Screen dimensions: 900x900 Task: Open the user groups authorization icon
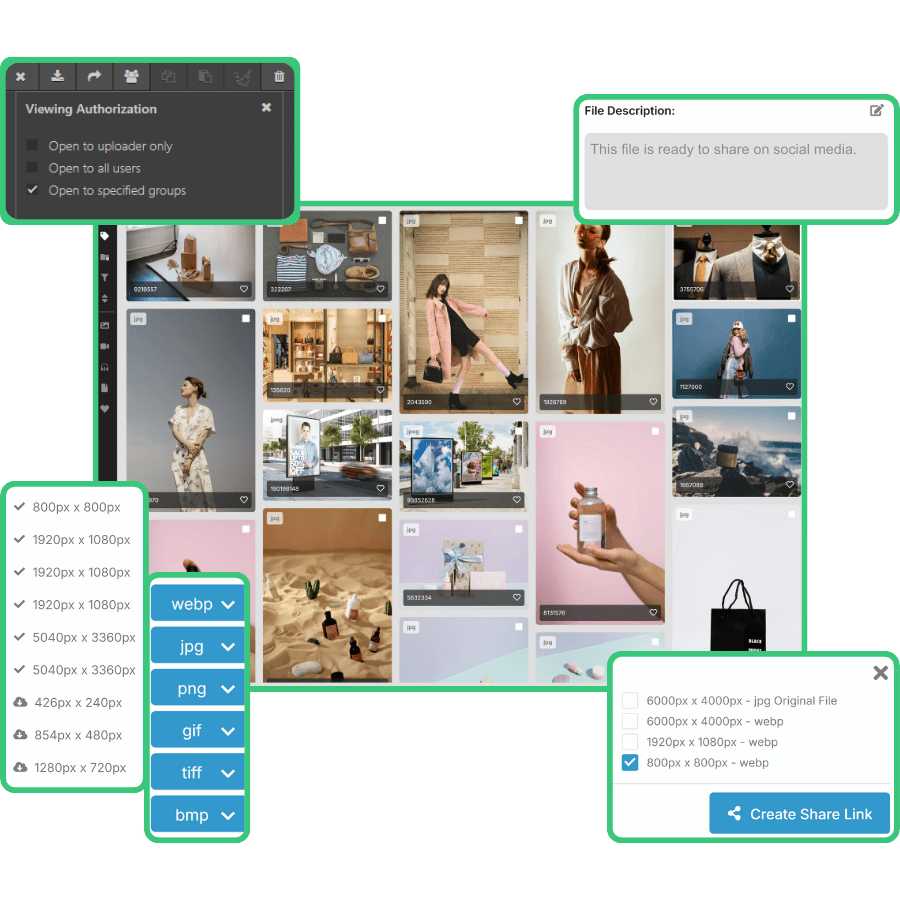click(130, 76)
